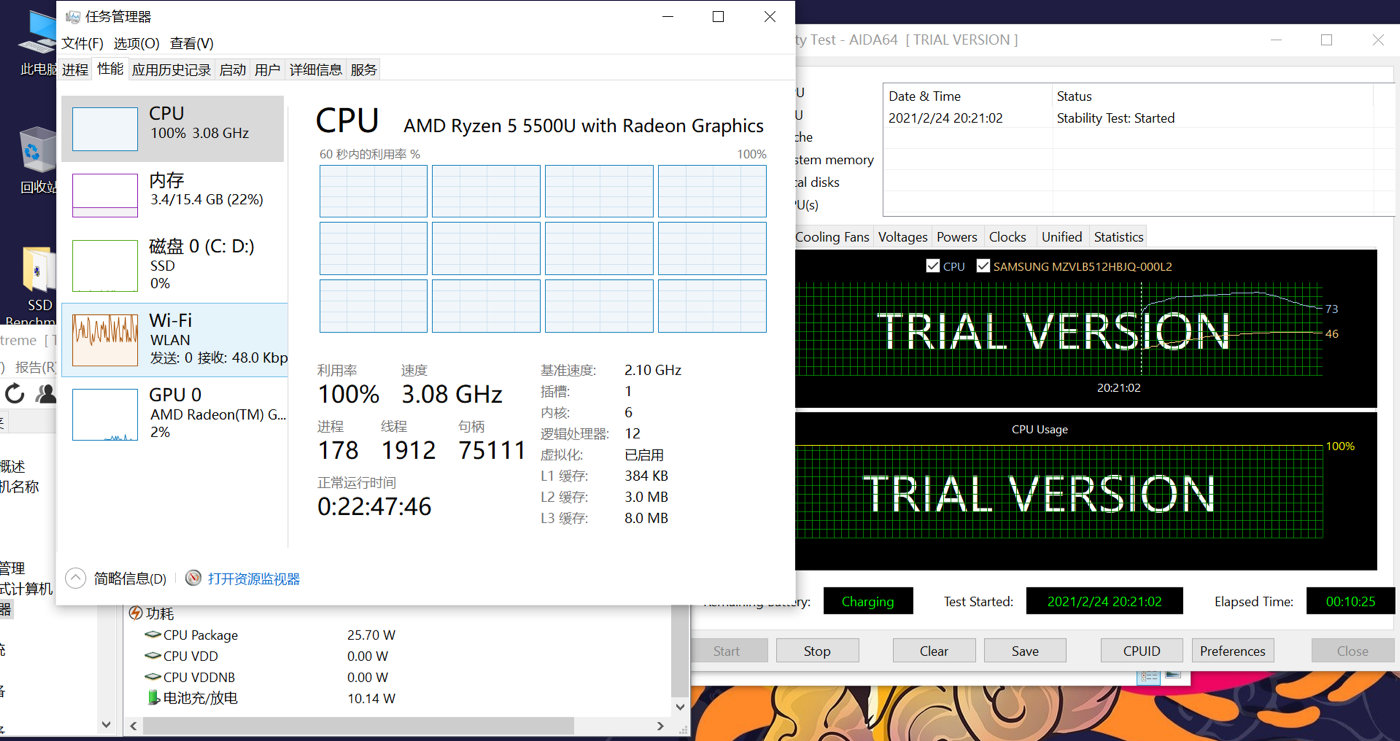This screenshot has height=741, width=1400.
Task: Switch to Unified tab in AIDA64
Action: 1061,237
